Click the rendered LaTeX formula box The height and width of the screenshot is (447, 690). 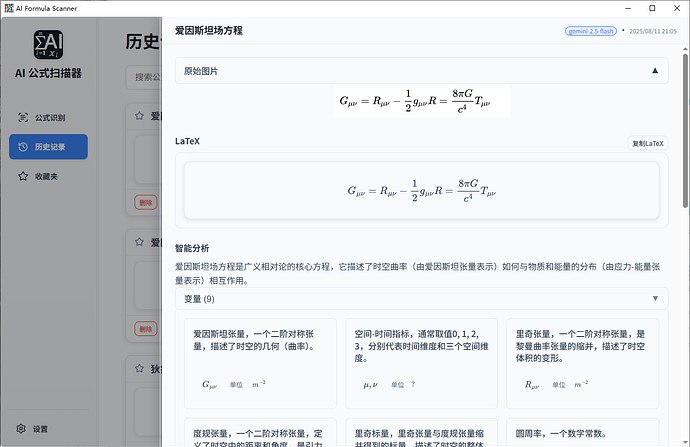422,191
